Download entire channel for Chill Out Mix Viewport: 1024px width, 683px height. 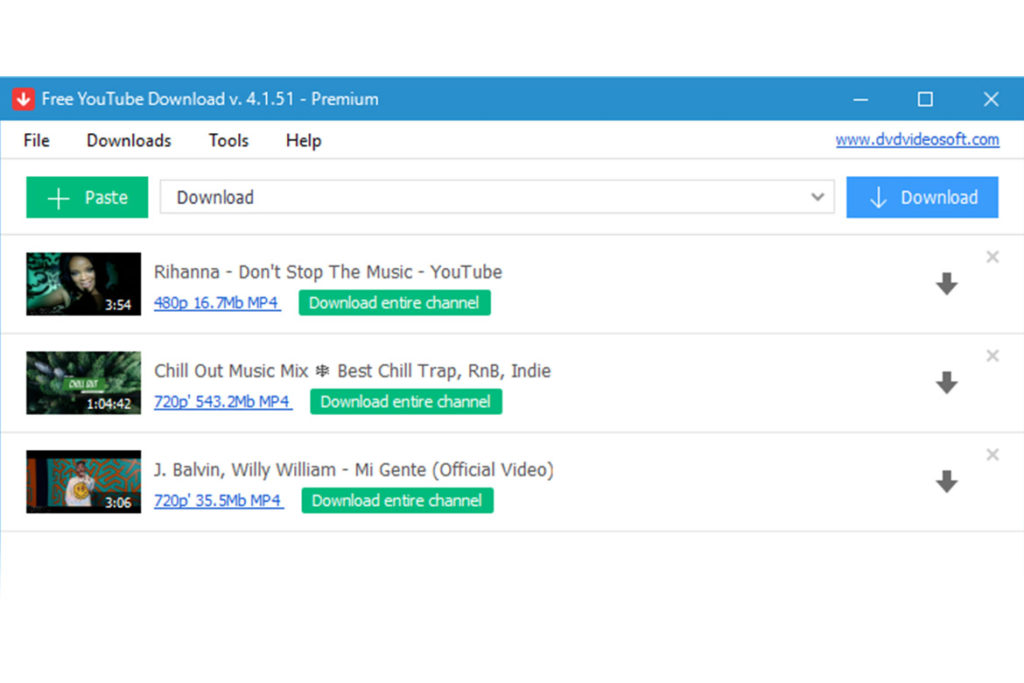coord(406,402)
